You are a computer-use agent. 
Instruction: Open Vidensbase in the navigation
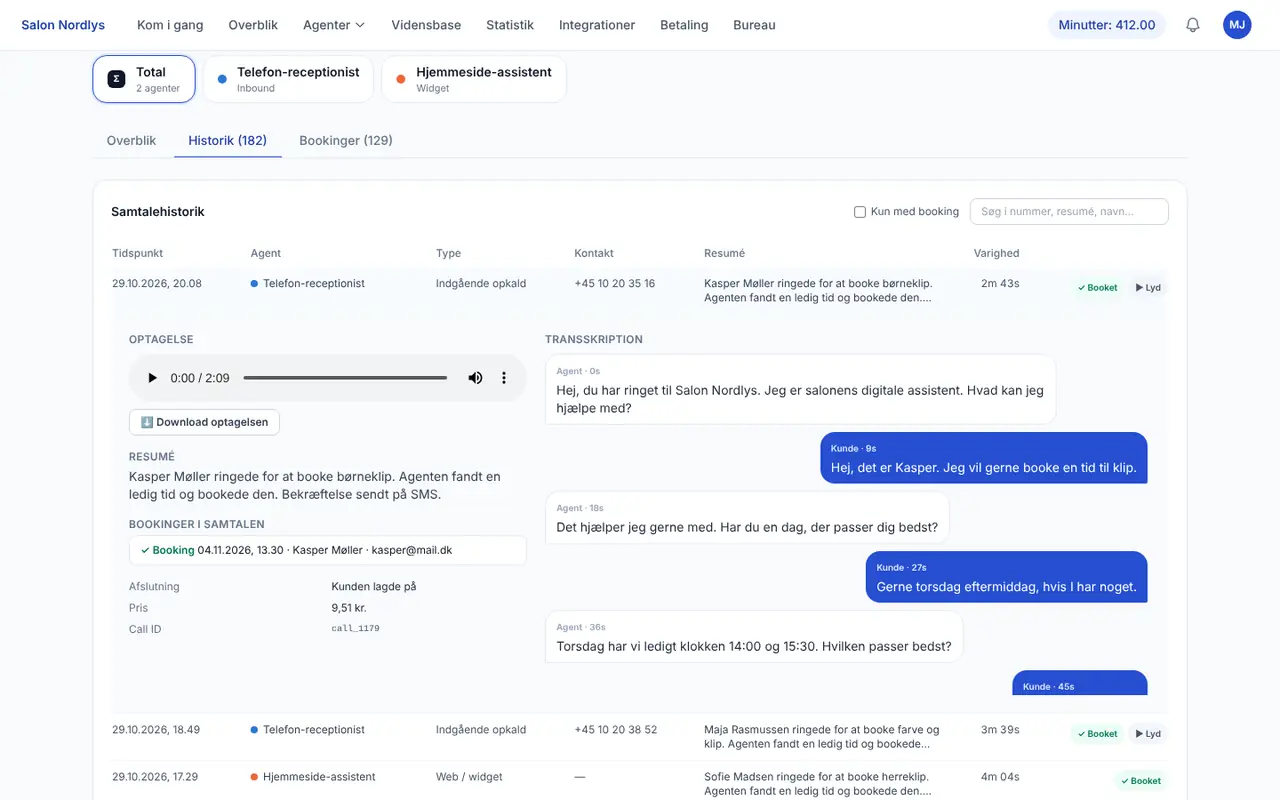426,25
